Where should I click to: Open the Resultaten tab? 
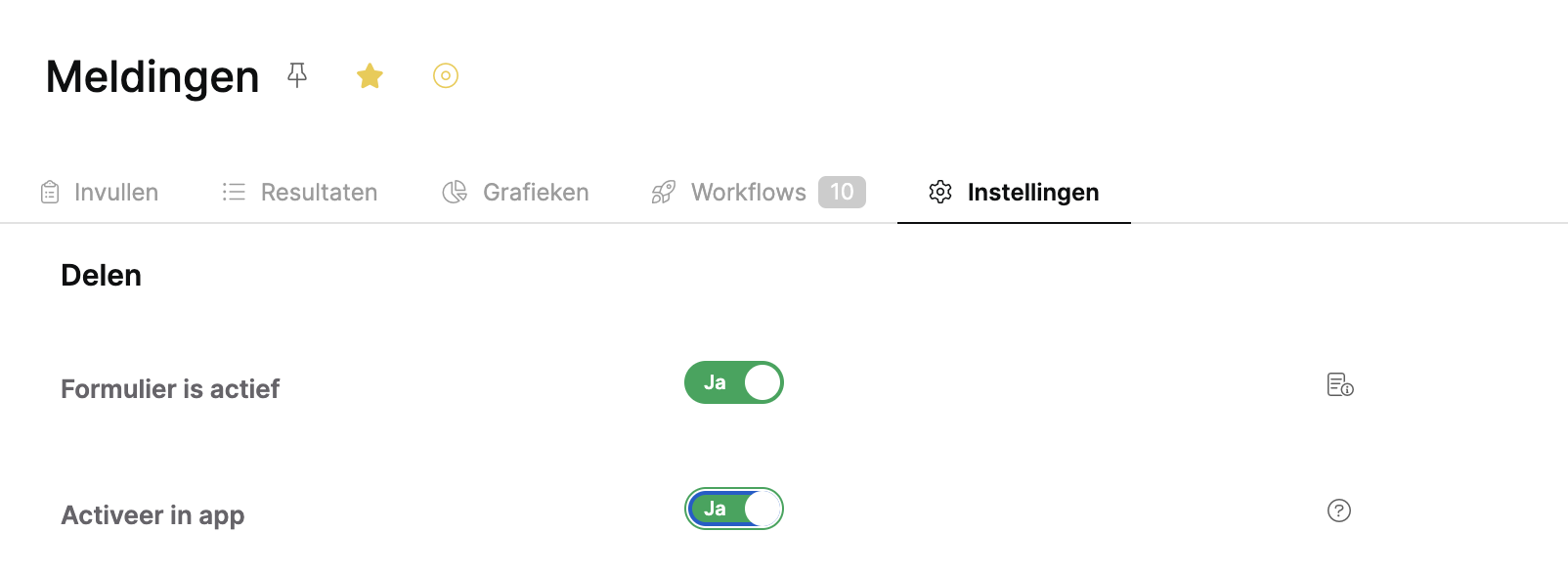tap(299, 192)
